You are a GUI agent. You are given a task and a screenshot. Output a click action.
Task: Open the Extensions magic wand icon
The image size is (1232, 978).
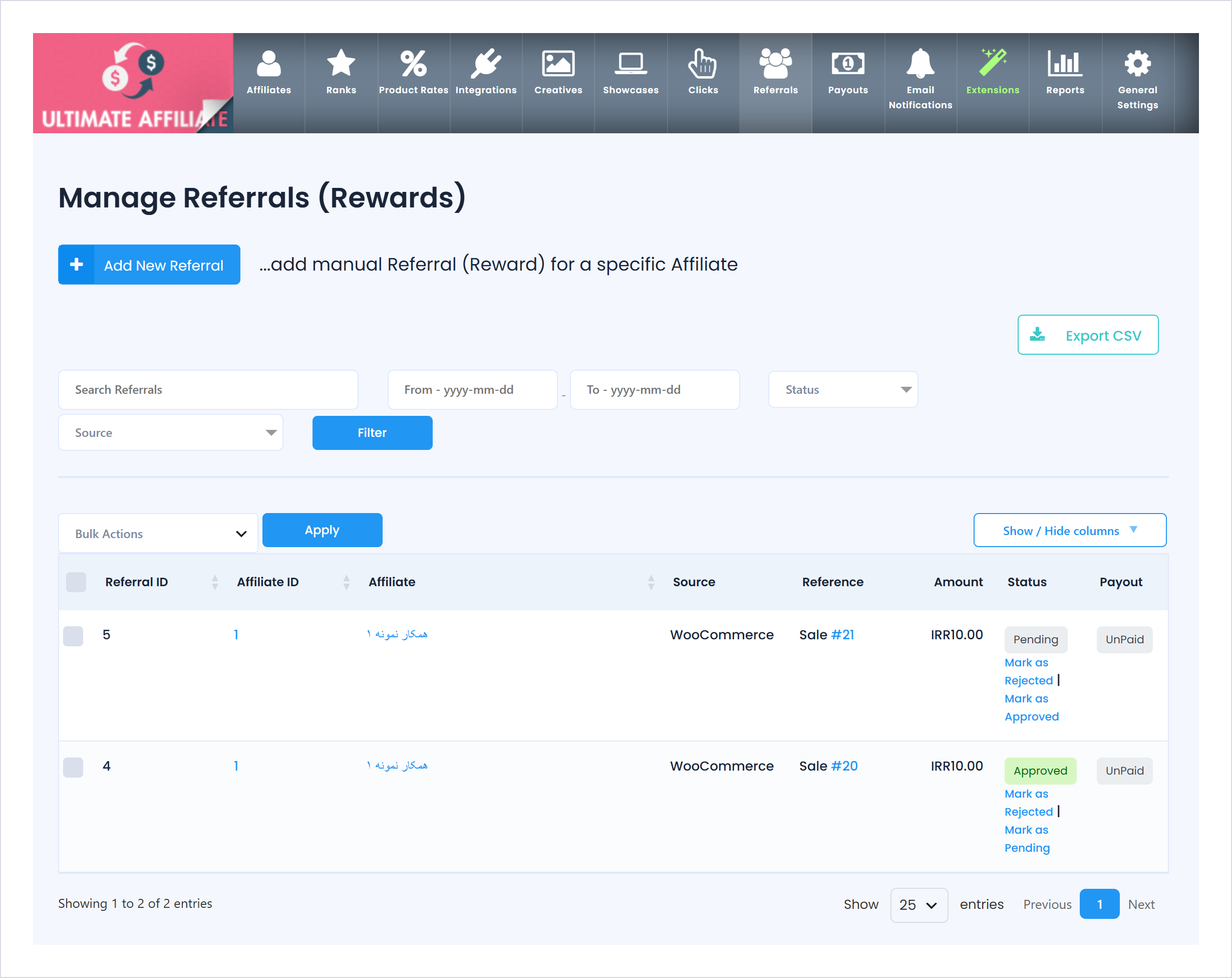click(x=993, y=63)
